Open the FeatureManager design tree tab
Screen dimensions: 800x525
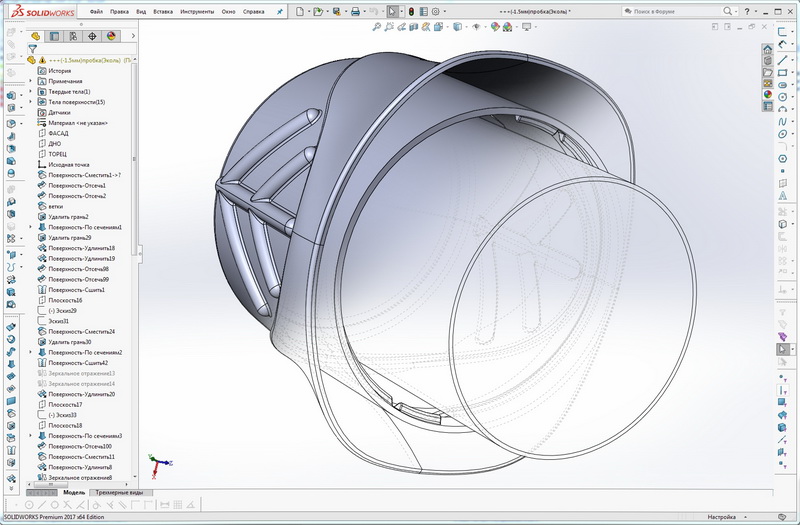[x=35, y=36]
